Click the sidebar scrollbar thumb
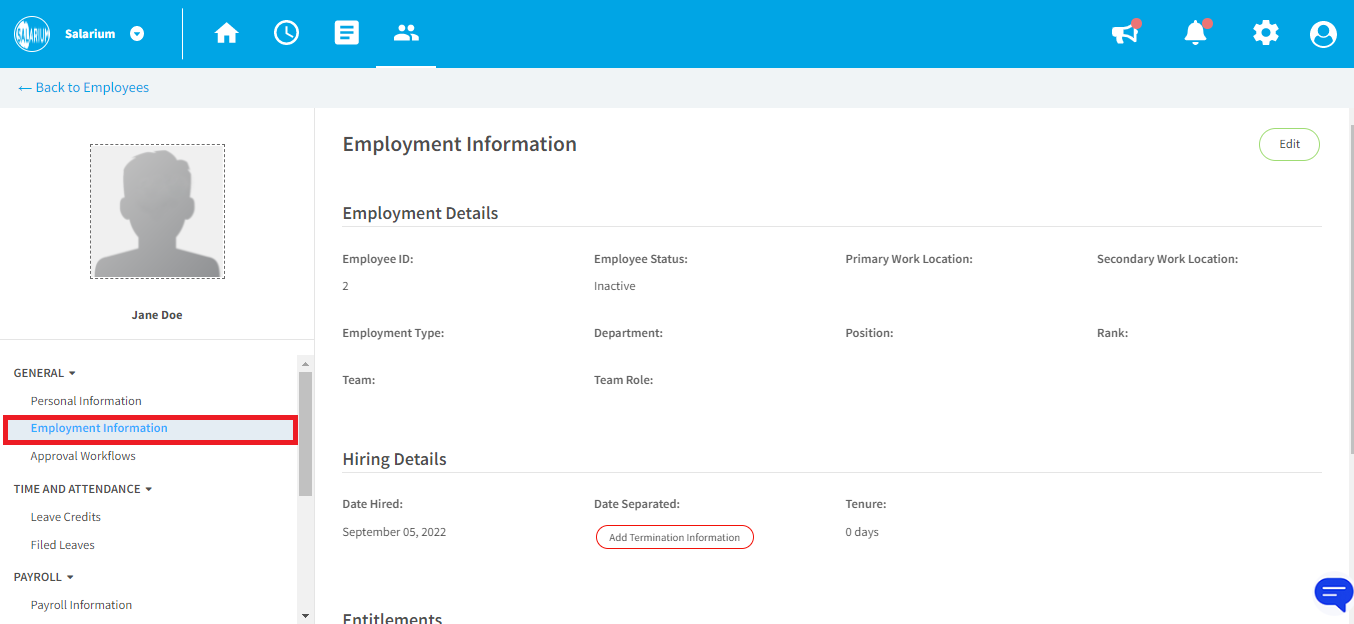Screen dimensions: 1354x624 point(305,433)
